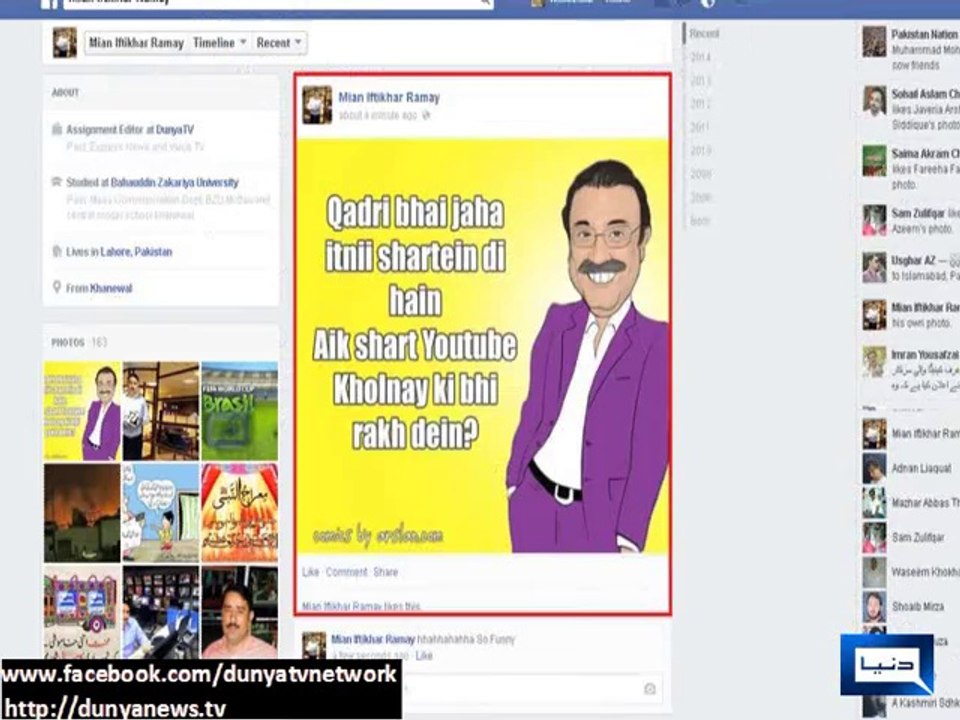
Task: Click the small profile picture in the profile header
Action: 64,42
